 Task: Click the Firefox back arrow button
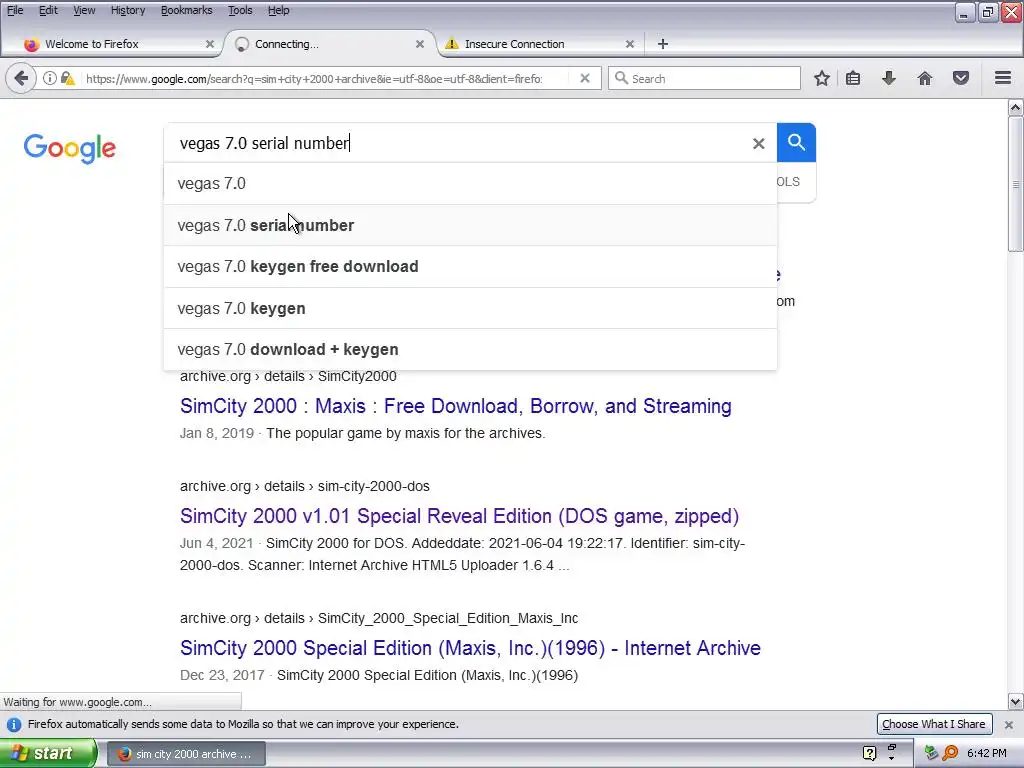21,78
